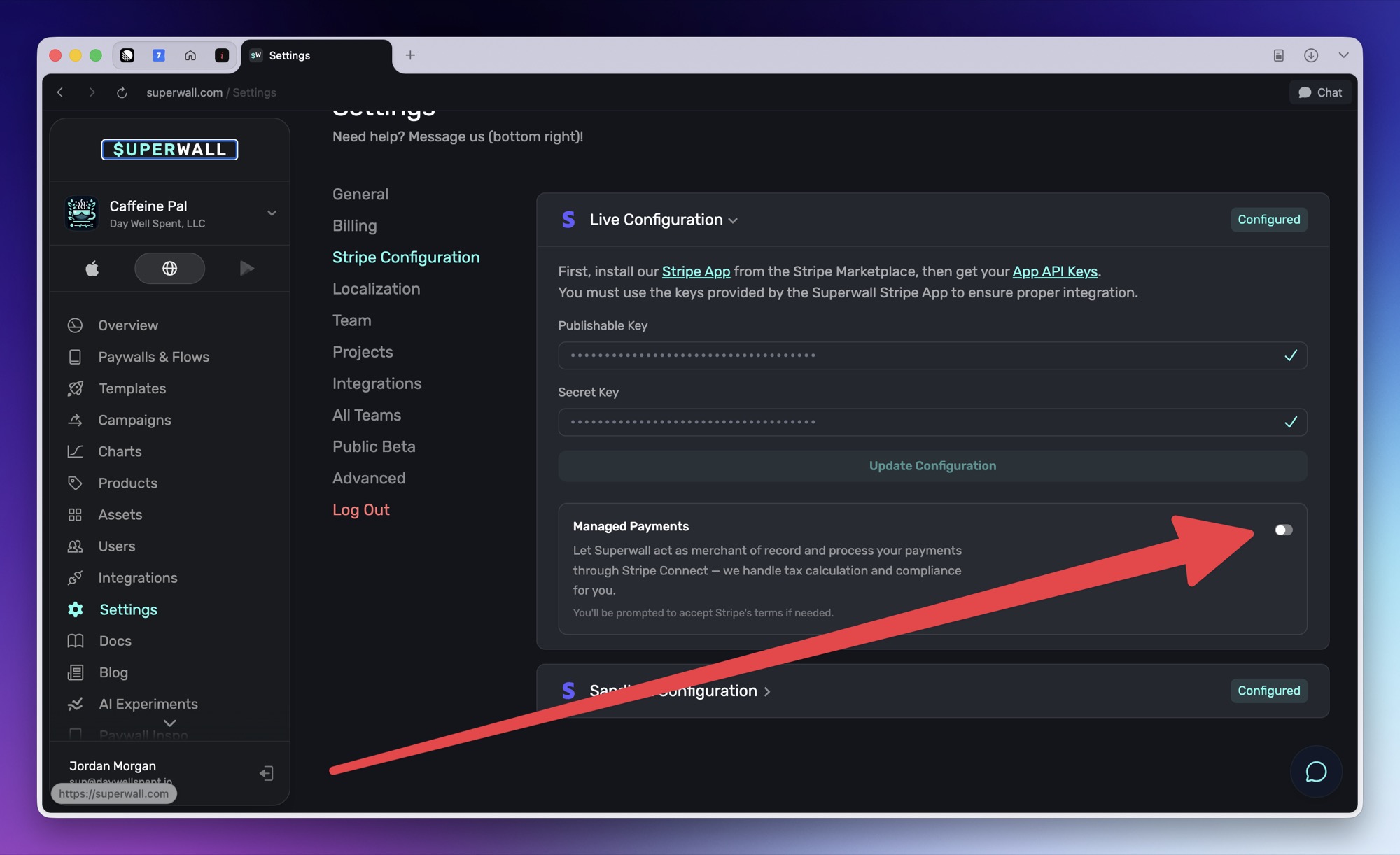Screen dimensions: 1400x855
Task: Click the Update Configuration button
Action: tap(932, 466)
